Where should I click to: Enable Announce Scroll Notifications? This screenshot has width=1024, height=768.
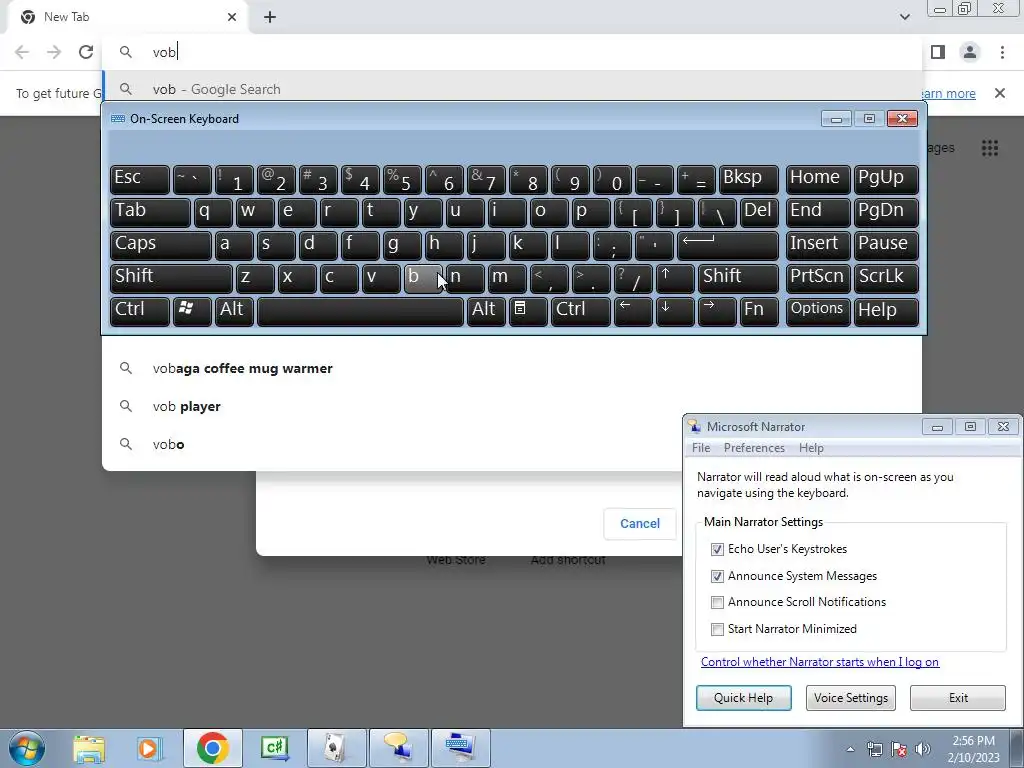[717, 602]
